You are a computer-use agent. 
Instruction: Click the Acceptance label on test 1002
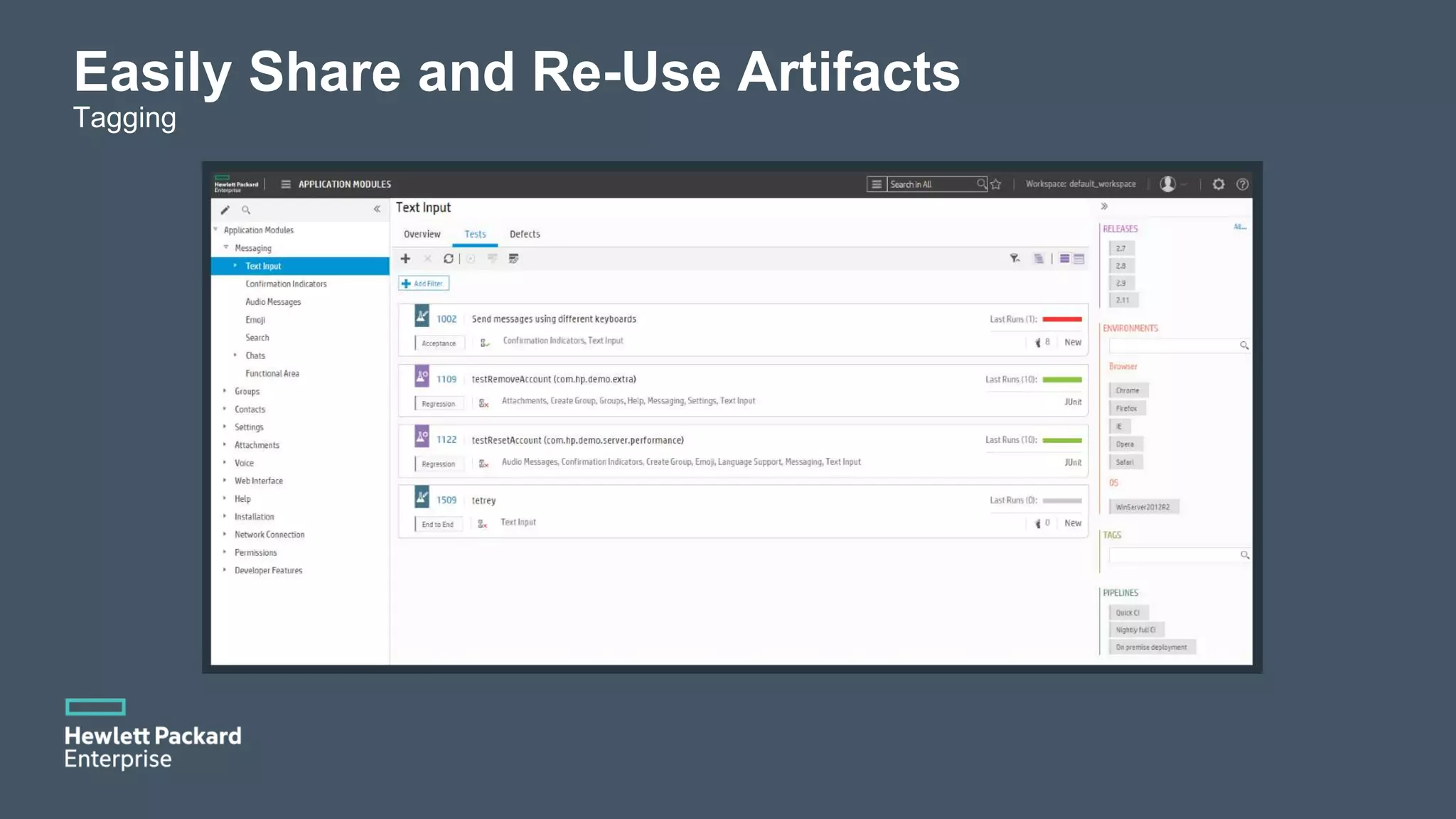(439, 343)
